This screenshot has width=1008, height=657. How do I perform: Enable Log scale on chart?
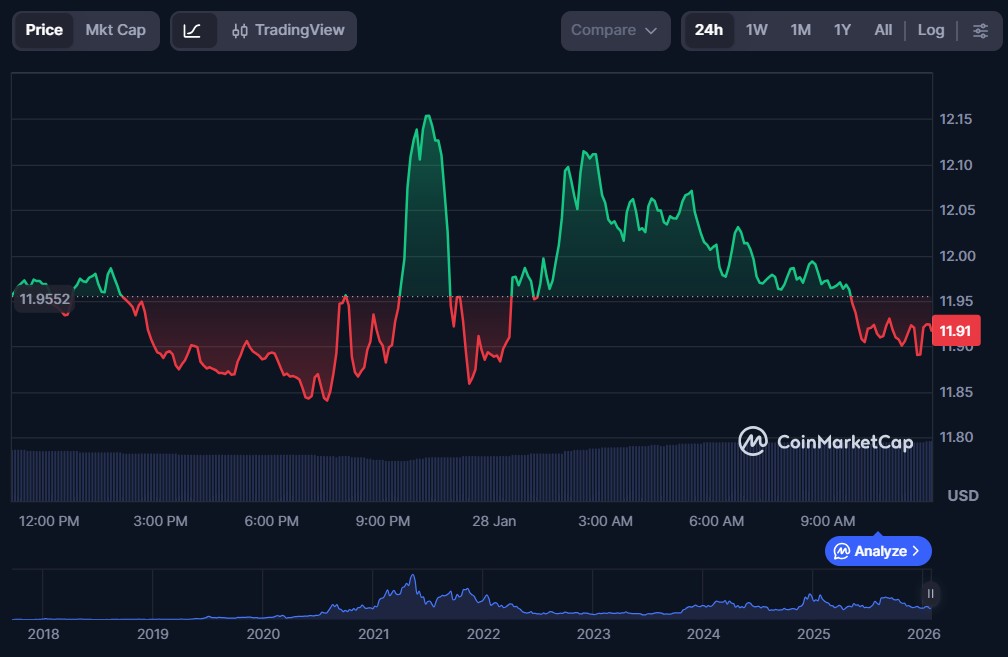930,30
